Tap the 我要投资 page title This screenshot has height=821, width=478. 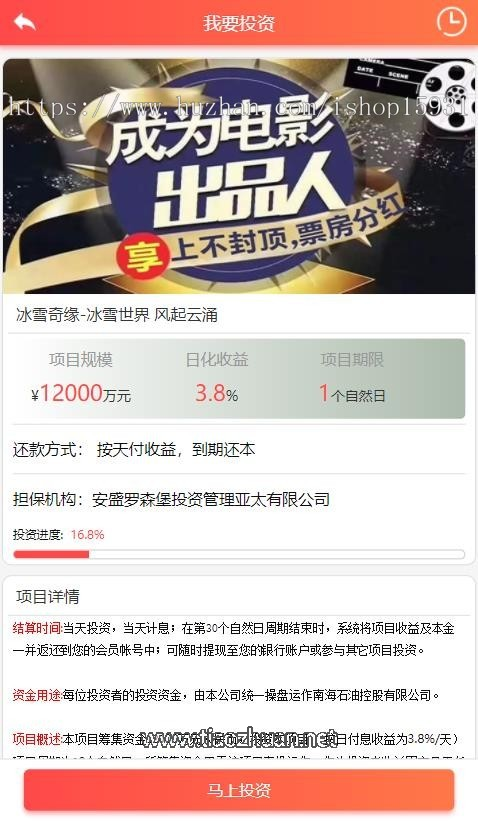tap(239, 23)
